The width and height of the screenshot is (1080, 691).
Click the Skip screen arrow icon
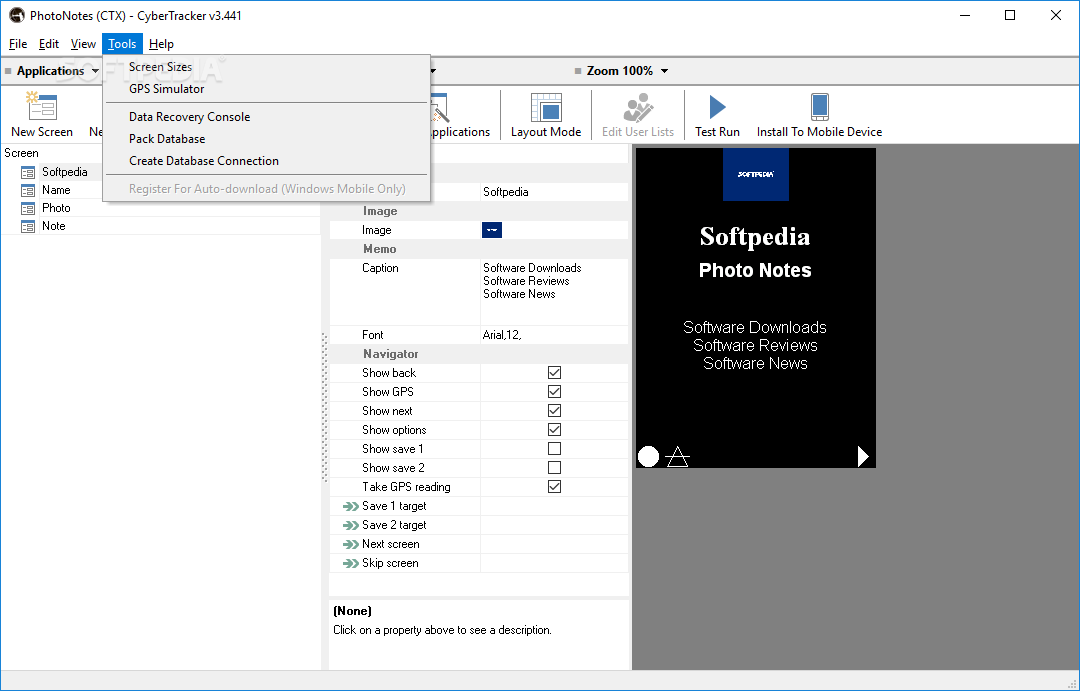[x=351, y=564]
